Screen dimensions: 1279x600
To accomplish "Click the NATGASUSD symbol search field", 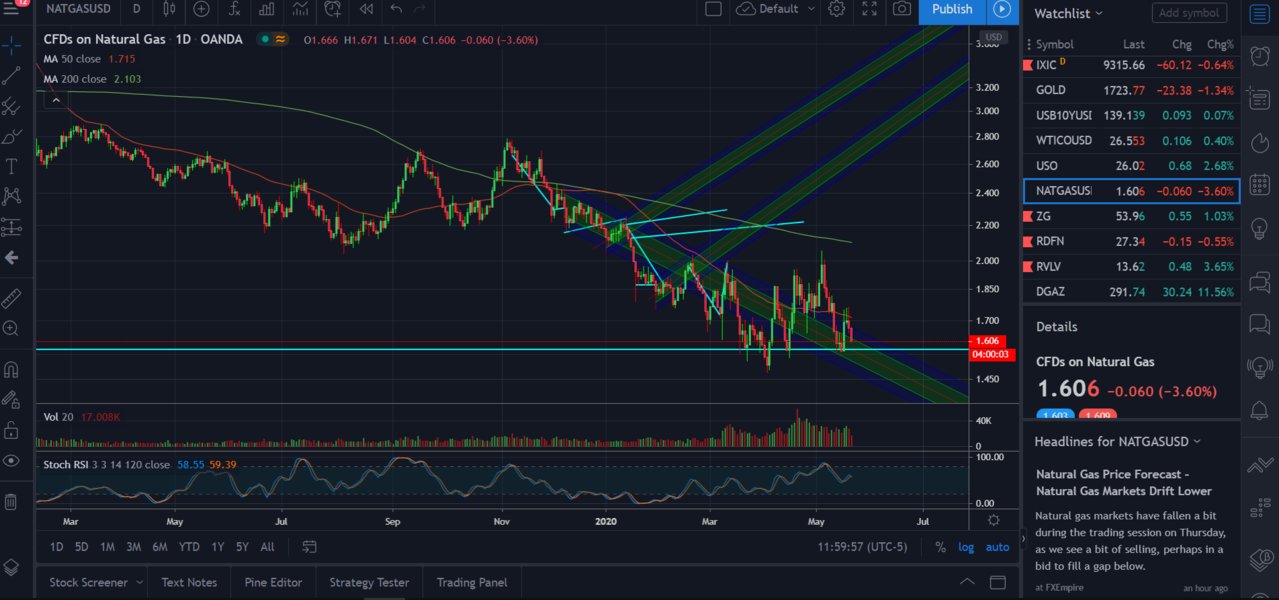I will click(78, 9).
